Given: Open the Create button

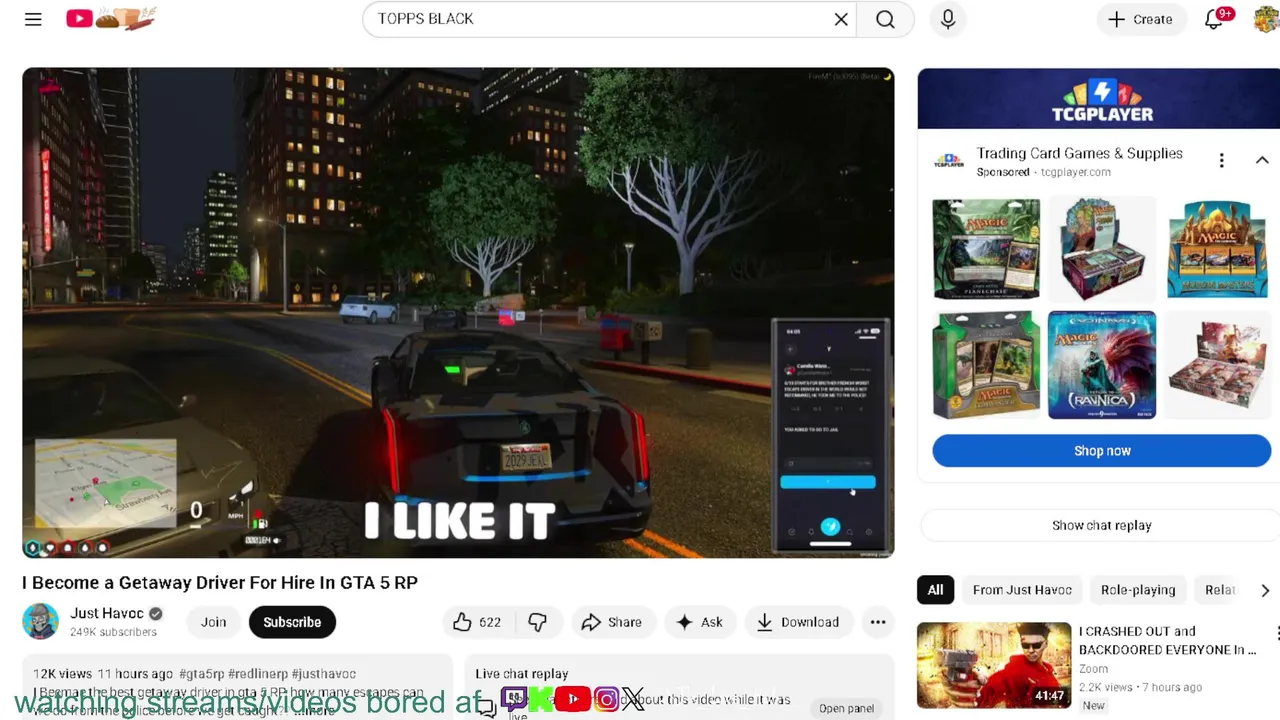Looking at the screenshot, I should click(x=1140, y=19).
